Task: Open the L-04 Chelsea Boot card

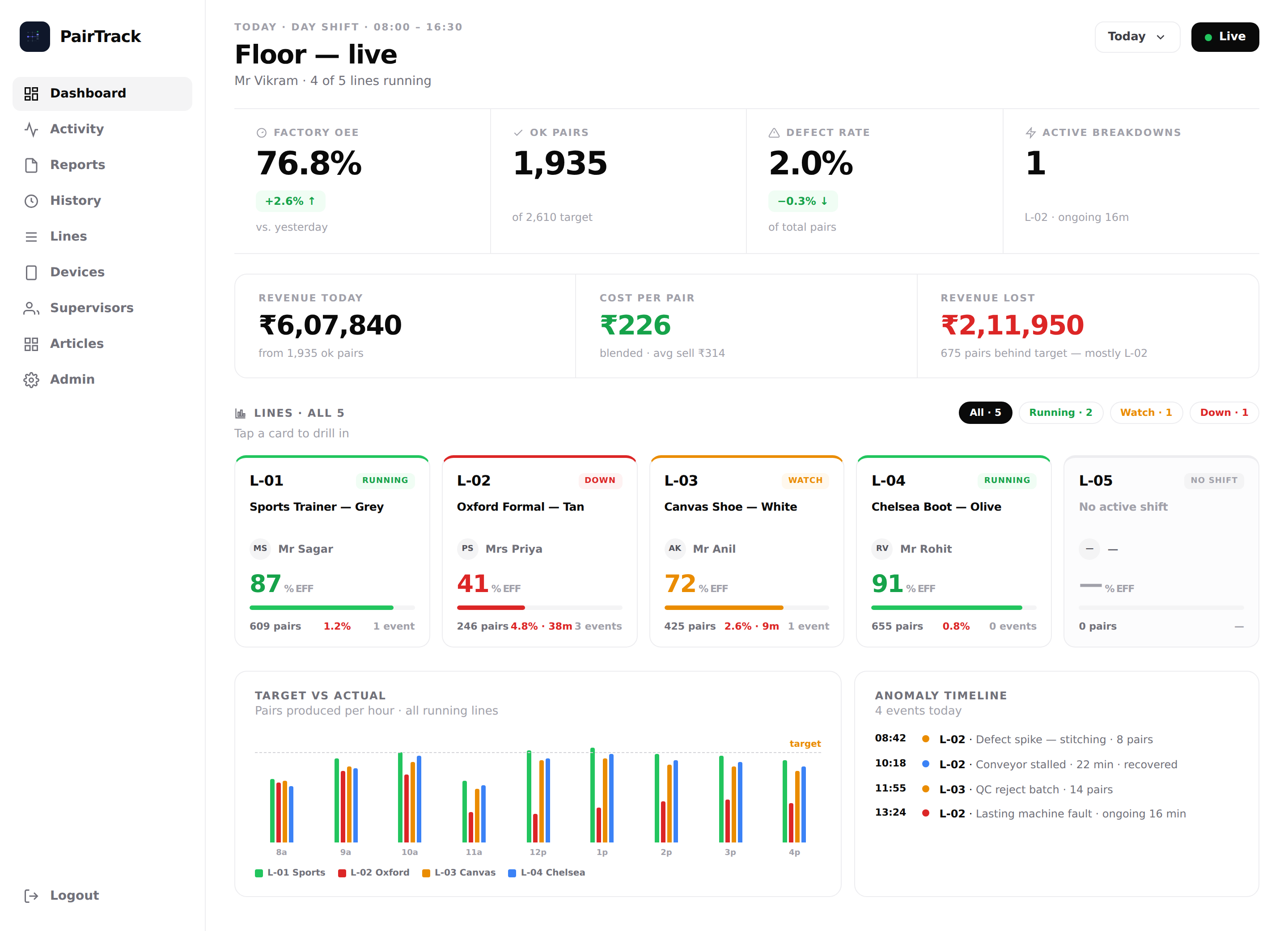Action: coord(954,551)
